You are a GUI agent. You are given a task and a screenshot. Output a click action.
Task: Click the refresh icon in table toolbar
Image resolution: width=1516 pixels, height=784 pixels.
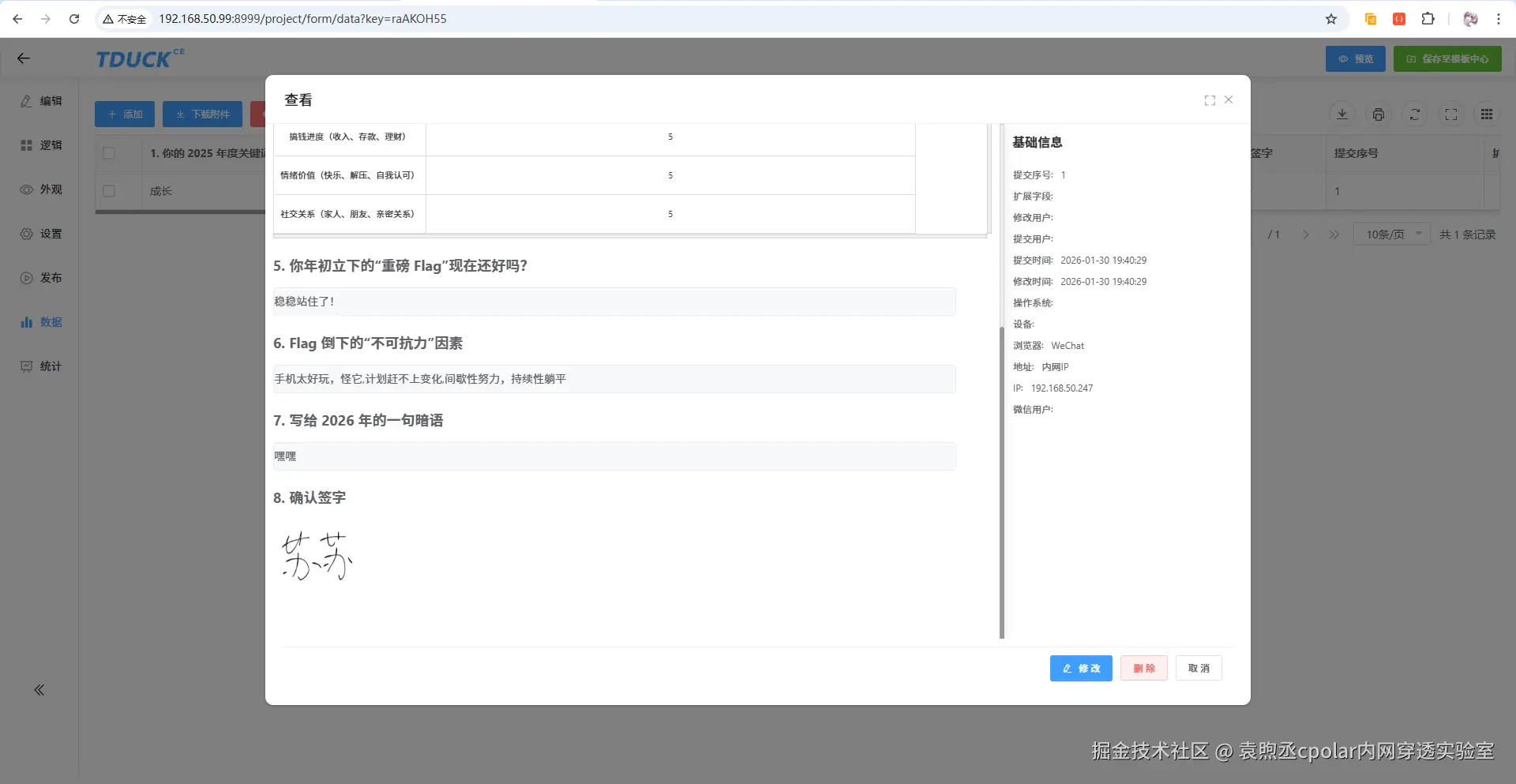click(x=1415, y=114)
